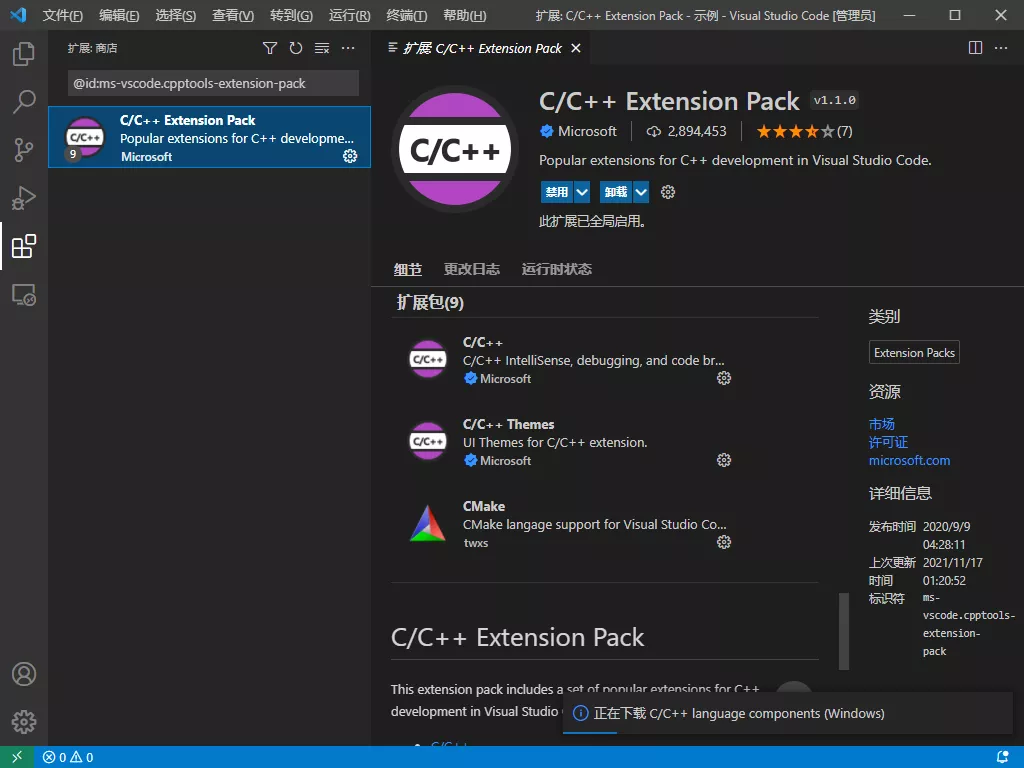The height and width of the screenshot is (768, 1024).
Task: Switch to the 细节 tab
Action: (x=408, y=269)
